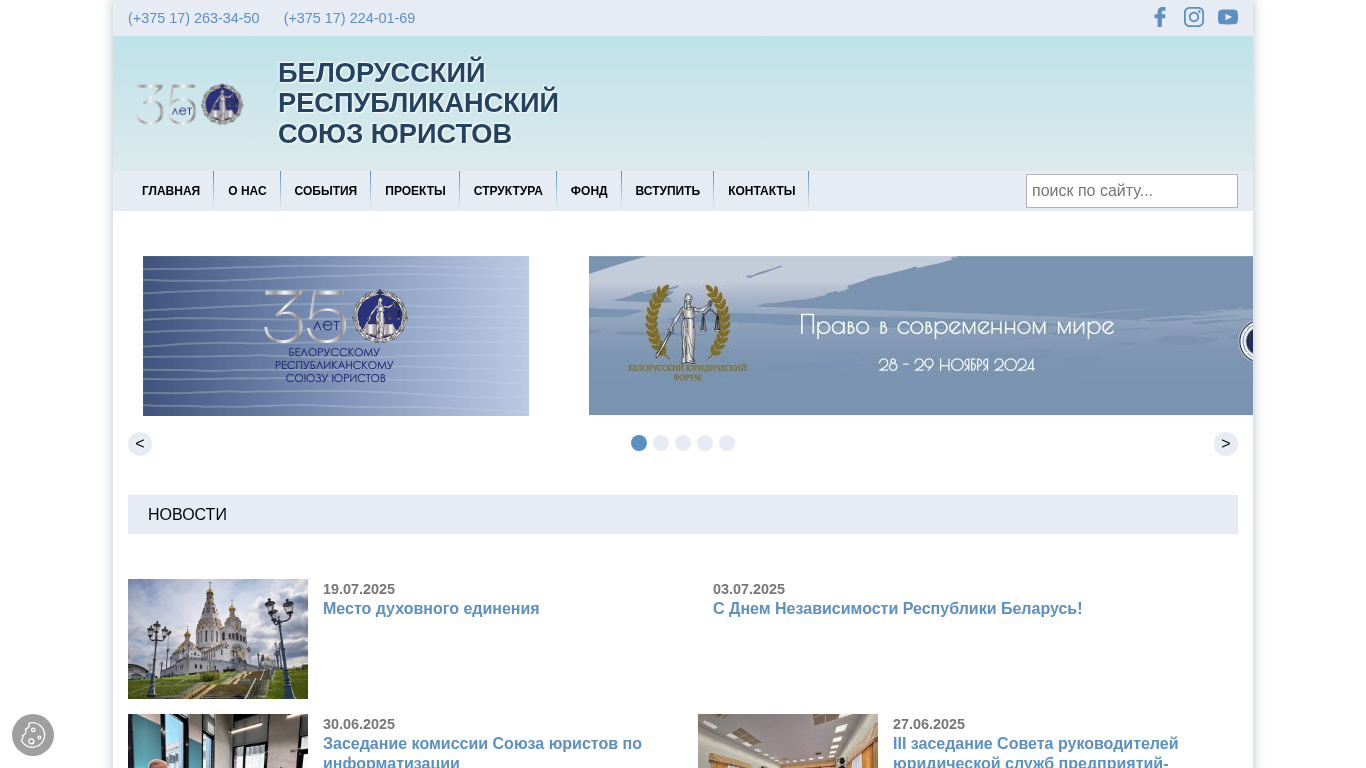The width and height of the screenshot is (1366, 768).
Task: Click the date 19.07.2025
Action: coord(359,589)
